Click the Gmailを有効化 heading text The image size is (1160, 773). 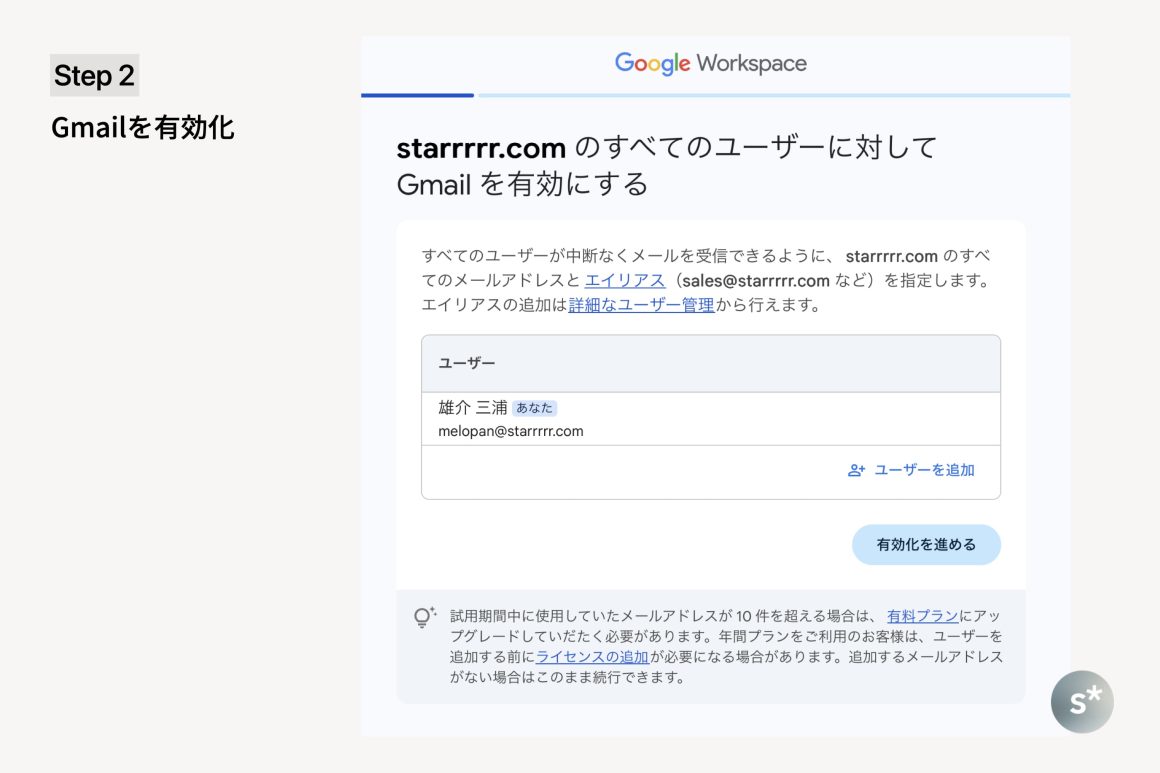[143, 128]
